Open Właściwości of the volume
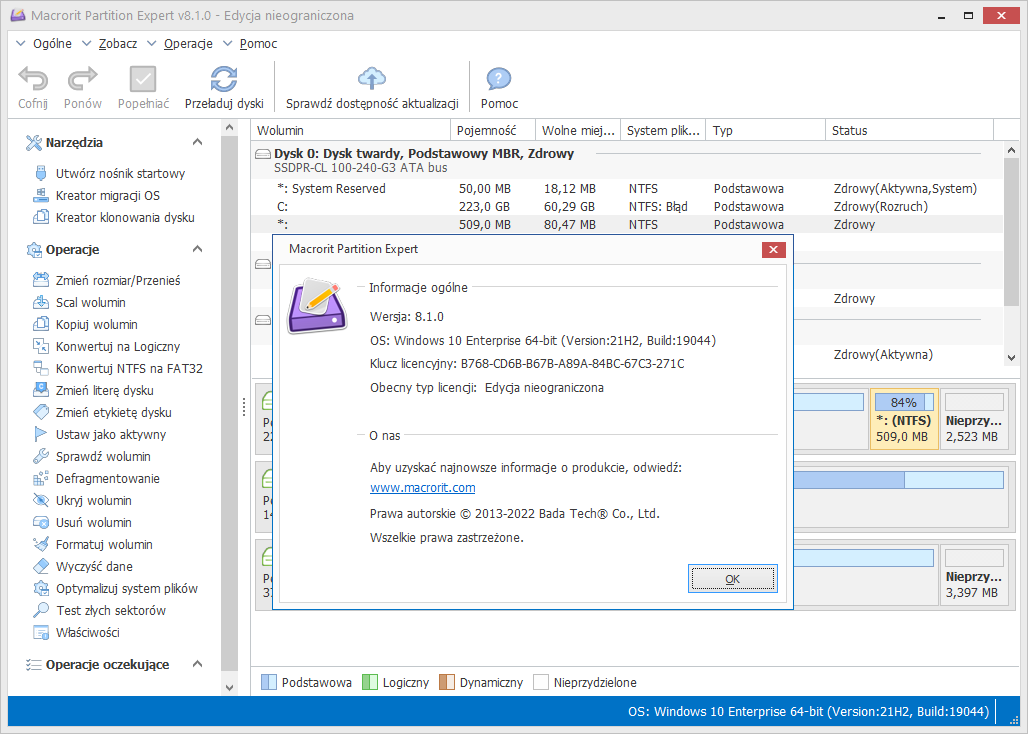This screenshot has height=734, width=1028. pyautogui.click(x=87, y=632)
